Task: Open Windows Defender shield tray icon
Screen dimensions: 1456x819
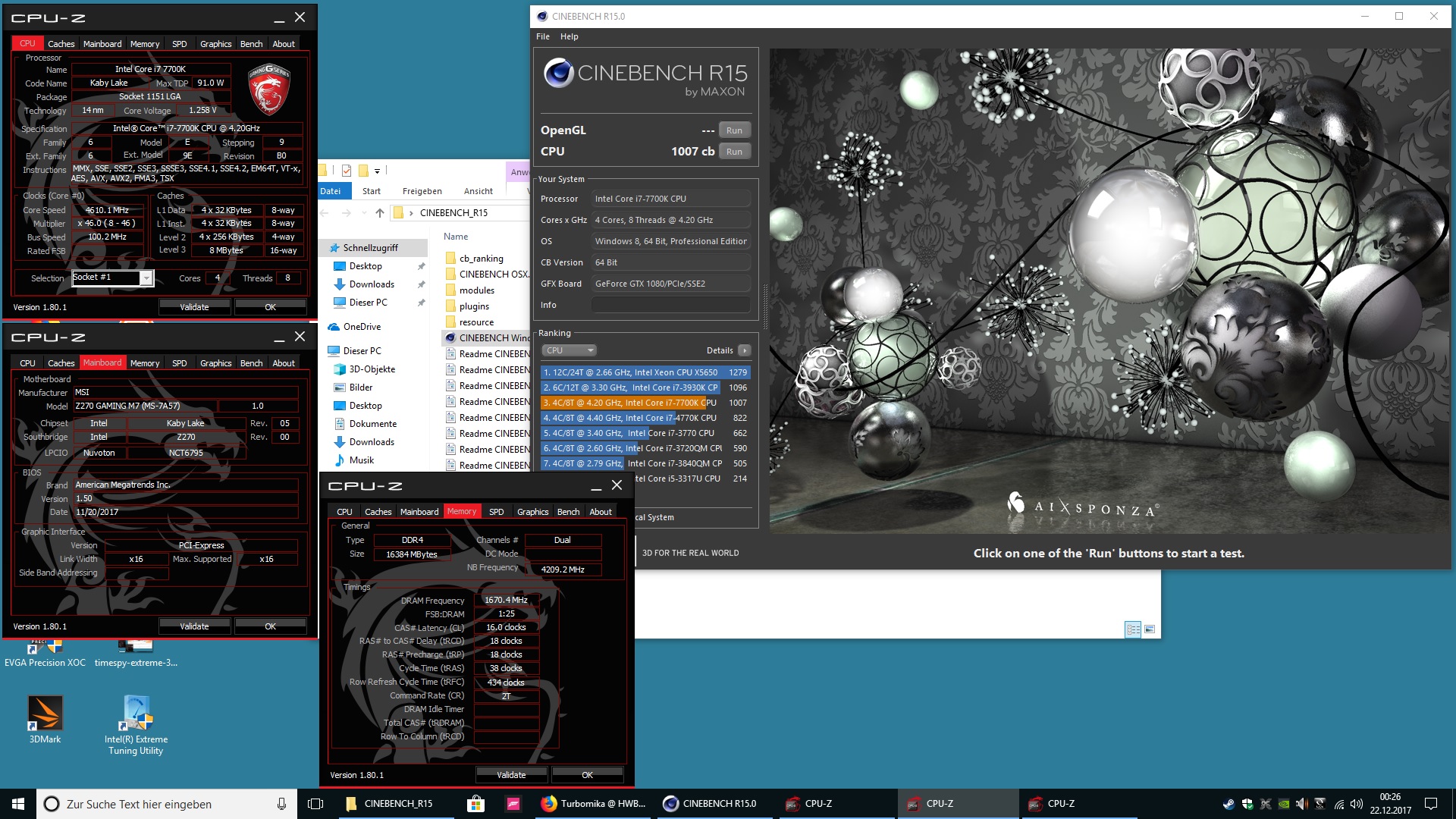Action: pyautogui.click(x=1247, y=804)
